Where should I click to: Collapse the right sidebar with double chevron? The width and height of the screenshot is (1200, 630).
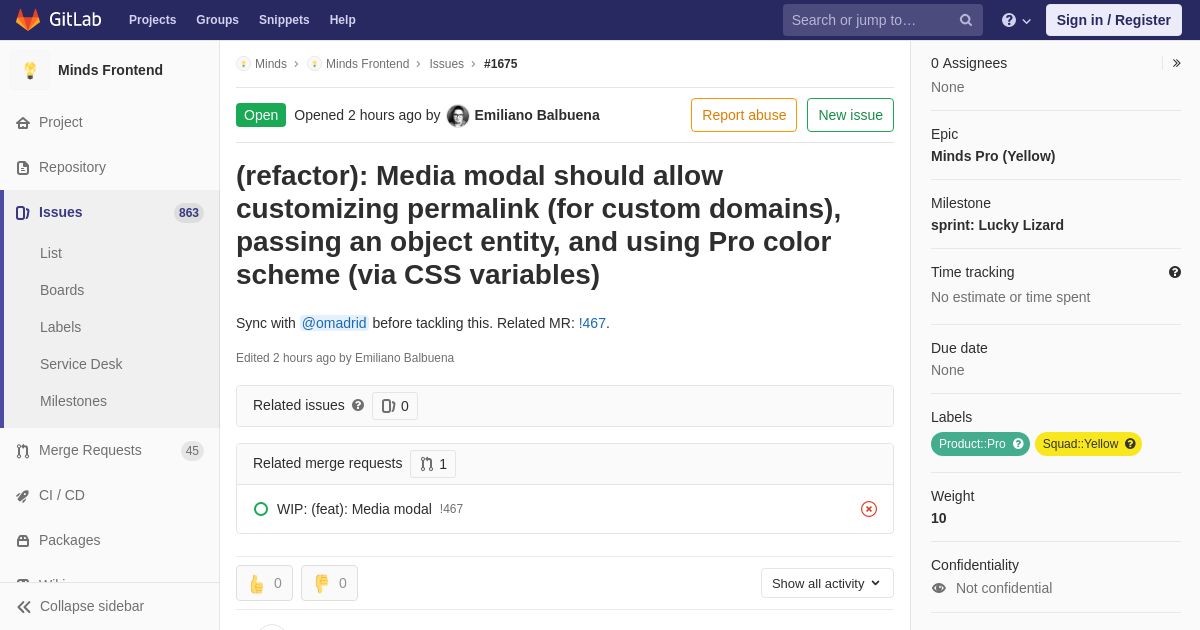point(1176,63)
